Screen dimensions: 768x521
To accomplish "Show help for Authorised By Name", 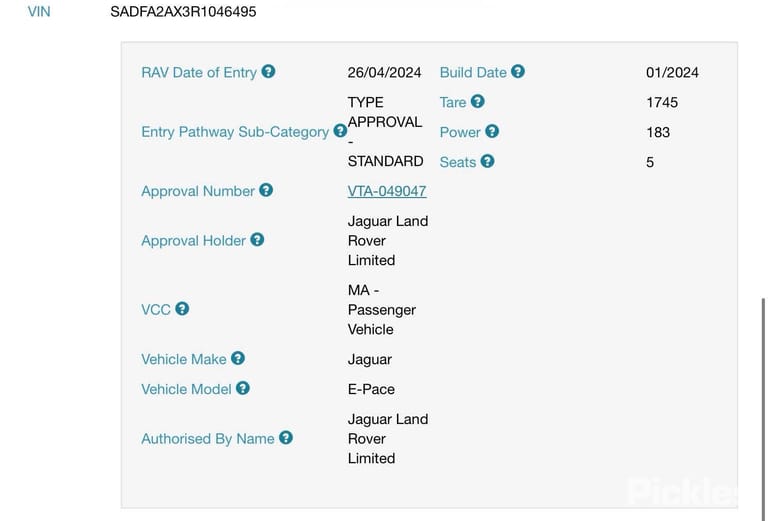I will pyautogui.click(x=286, y=437).
